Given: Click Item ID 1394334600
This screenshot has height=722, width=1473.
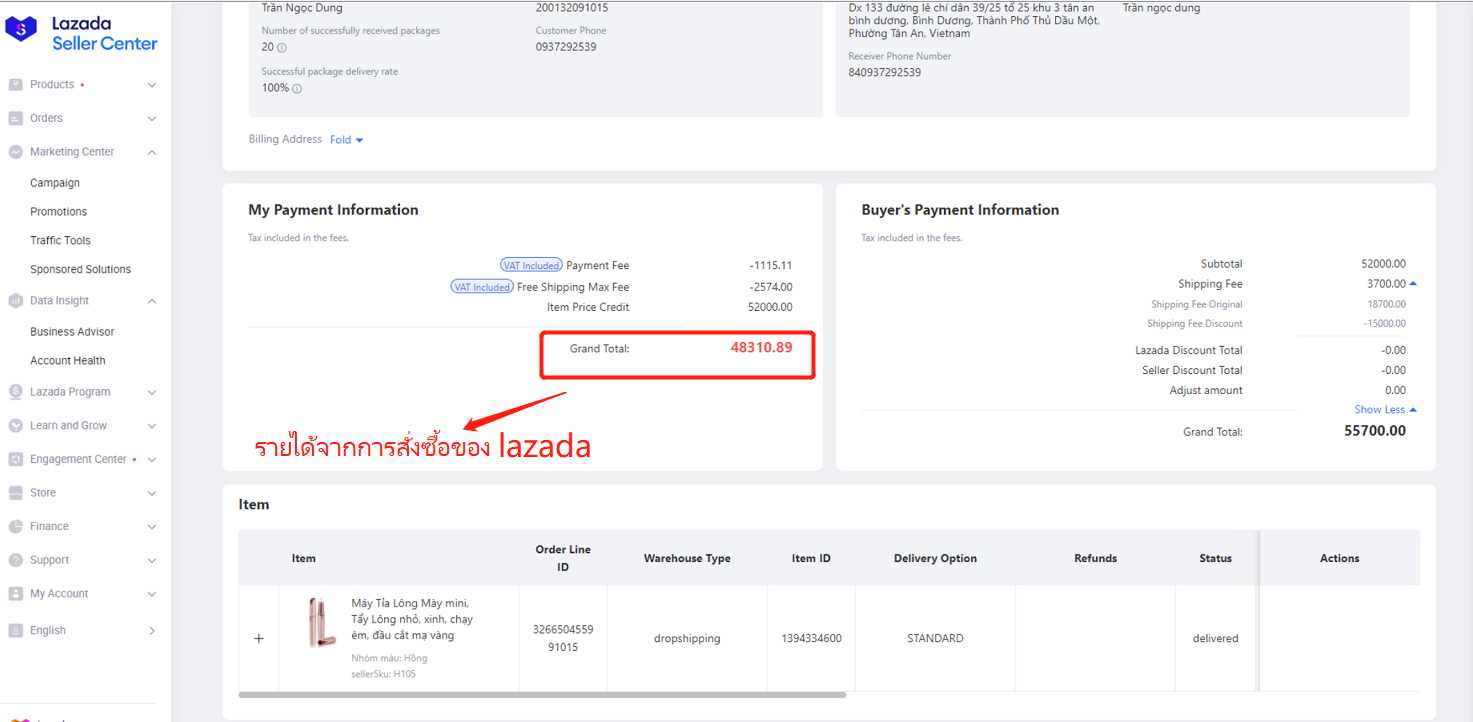Looking at the screenshot, I should click(x=811, y=638).
